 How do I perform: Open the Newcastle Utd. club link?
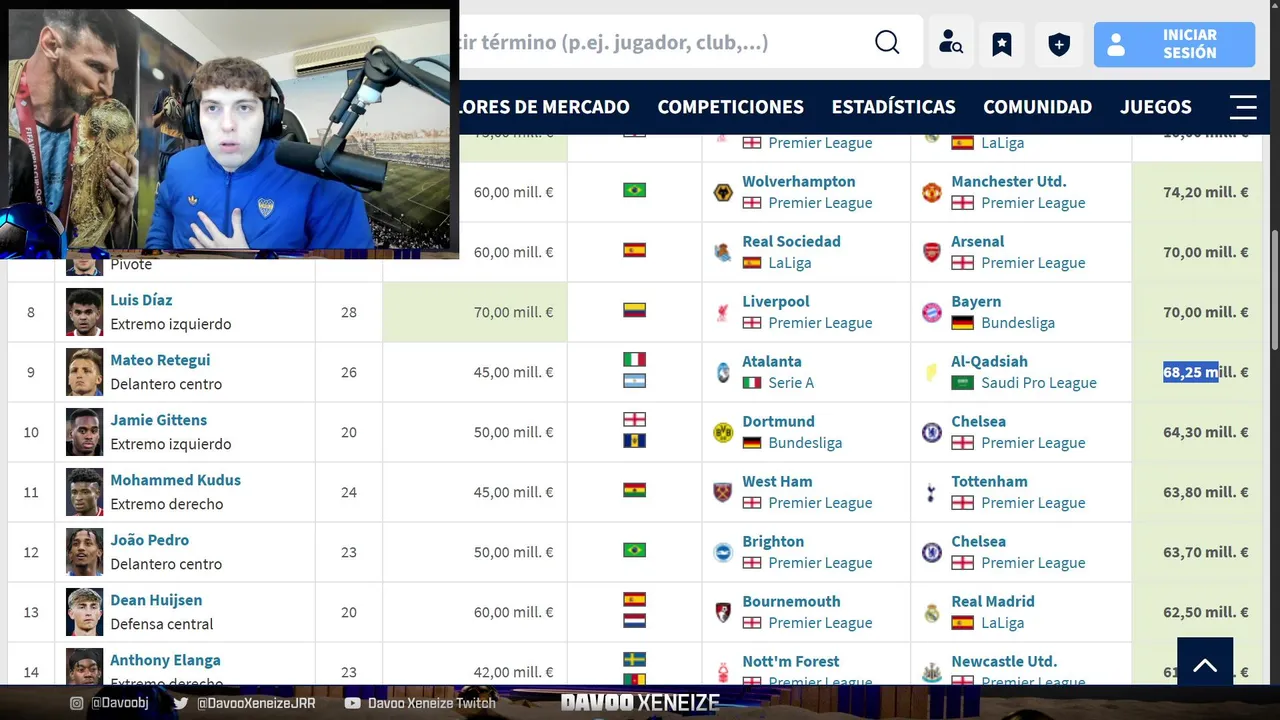1004,661
